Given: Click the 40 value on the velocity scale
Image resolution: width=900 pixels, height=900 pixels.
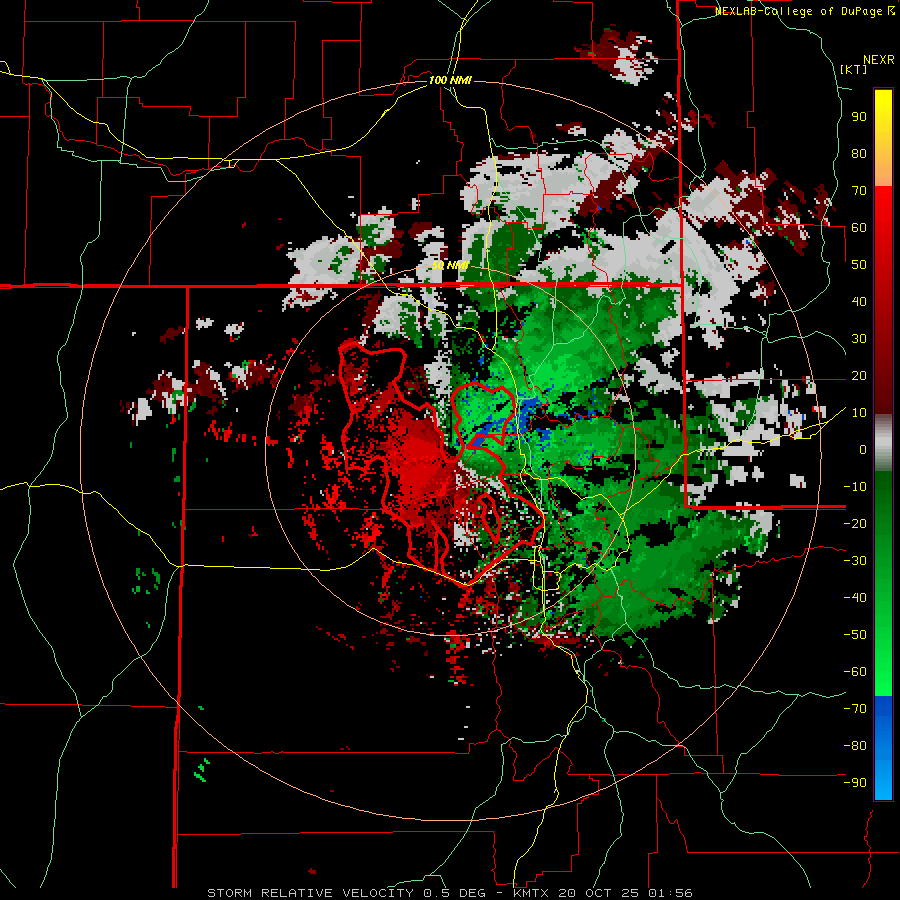Looking at the screenshot, I should click(859, 301).
